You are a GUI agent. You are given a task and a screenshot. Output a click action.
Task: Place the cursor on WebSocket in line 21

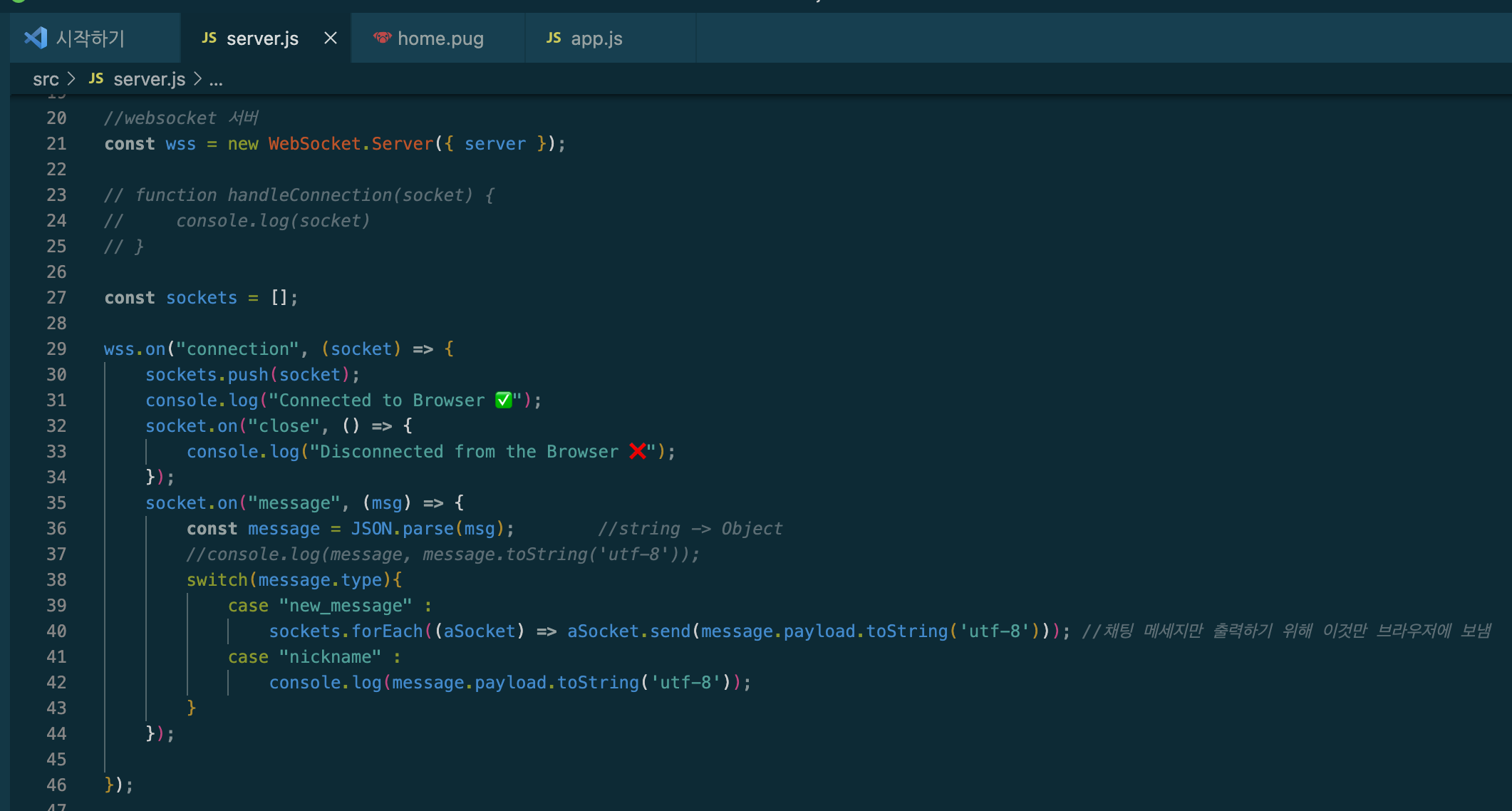314,144
